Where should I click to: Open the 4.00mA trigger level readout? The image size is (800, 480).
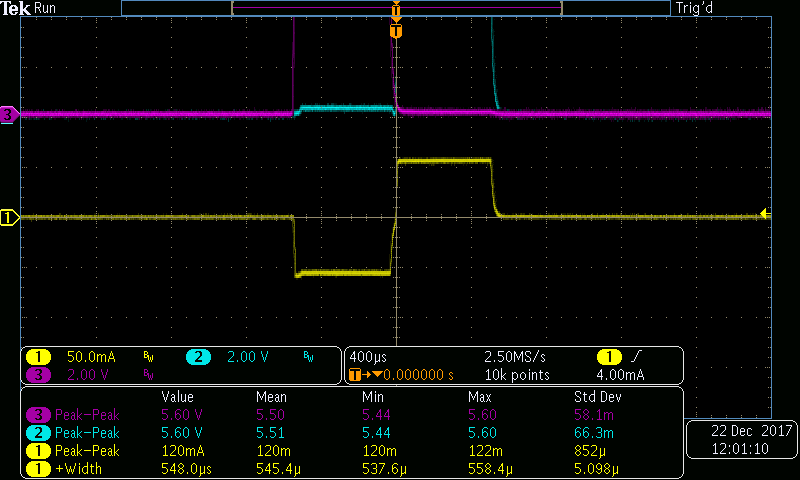point(621,375)
